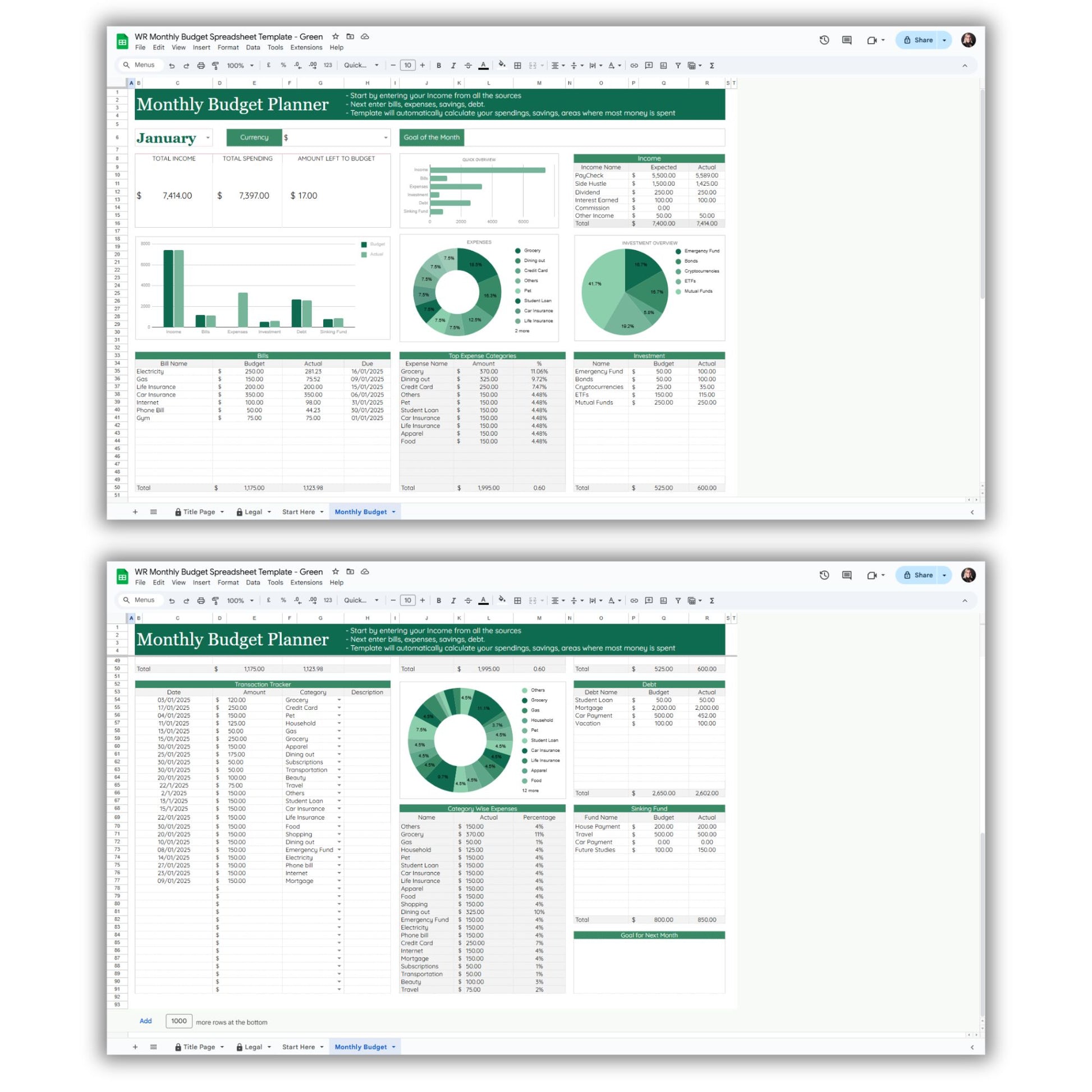
Task: Click cloud save status icon, top window
Action: click(365, 36)
